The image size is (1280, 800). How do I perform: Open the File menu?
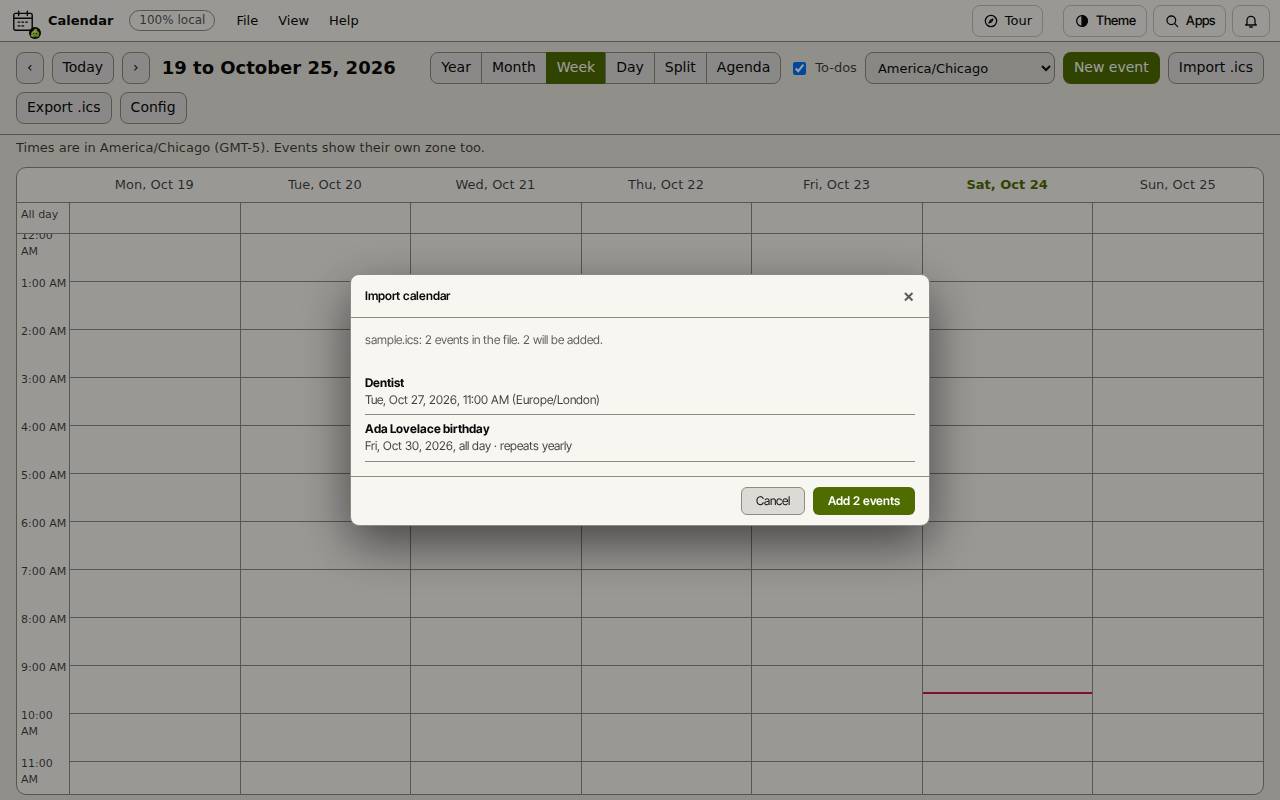[247, 20]
